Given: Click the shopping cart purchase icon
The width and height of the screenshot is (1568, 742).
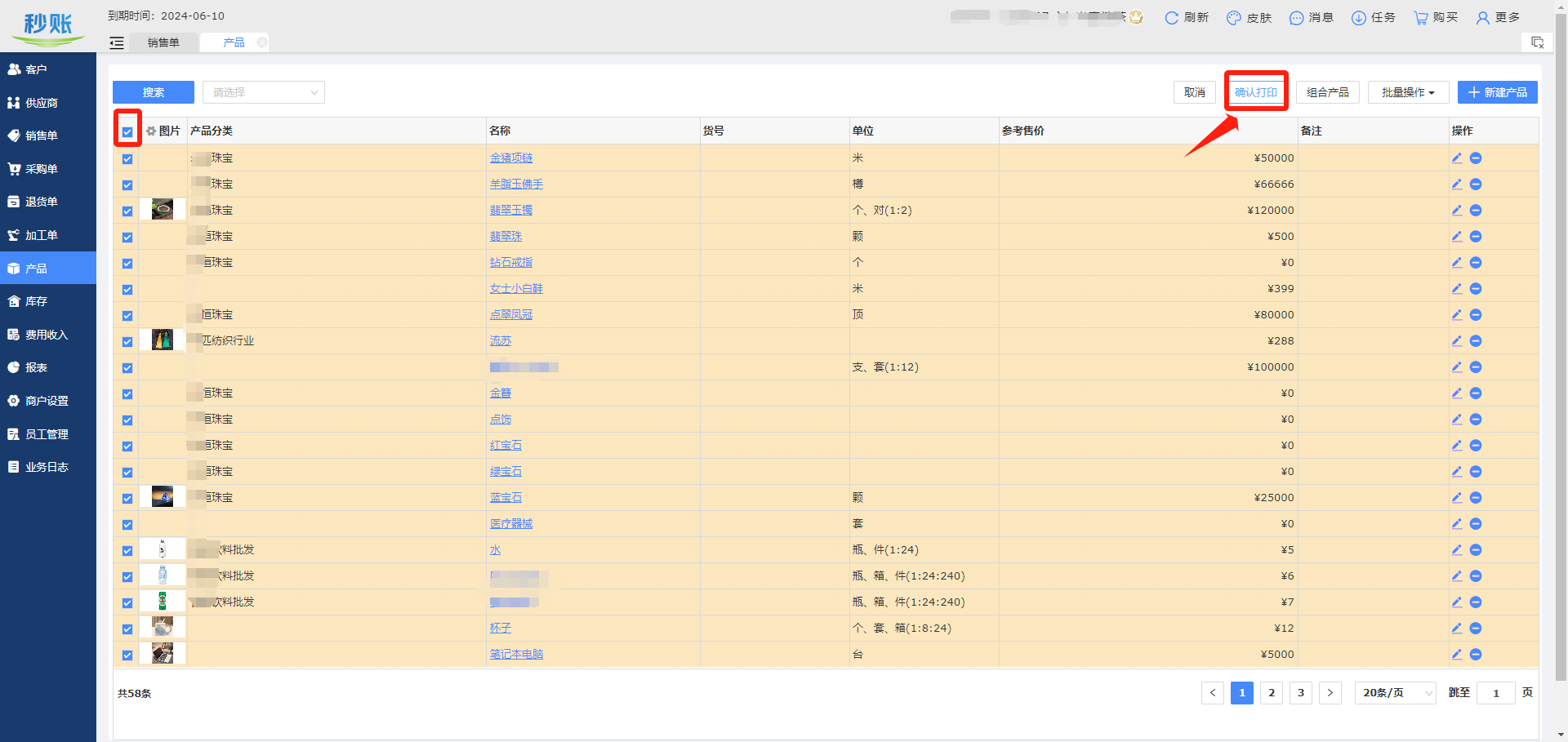Looking at the screenshot, I should (x=1421, y=18).
